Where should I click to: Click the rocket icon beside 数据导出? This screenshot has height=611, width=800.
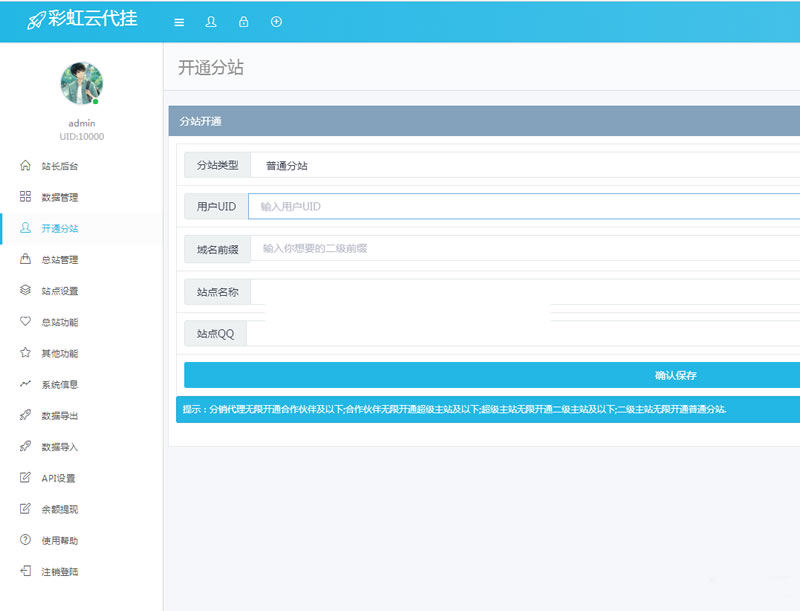pyautogui.click(x=25, y=415)
